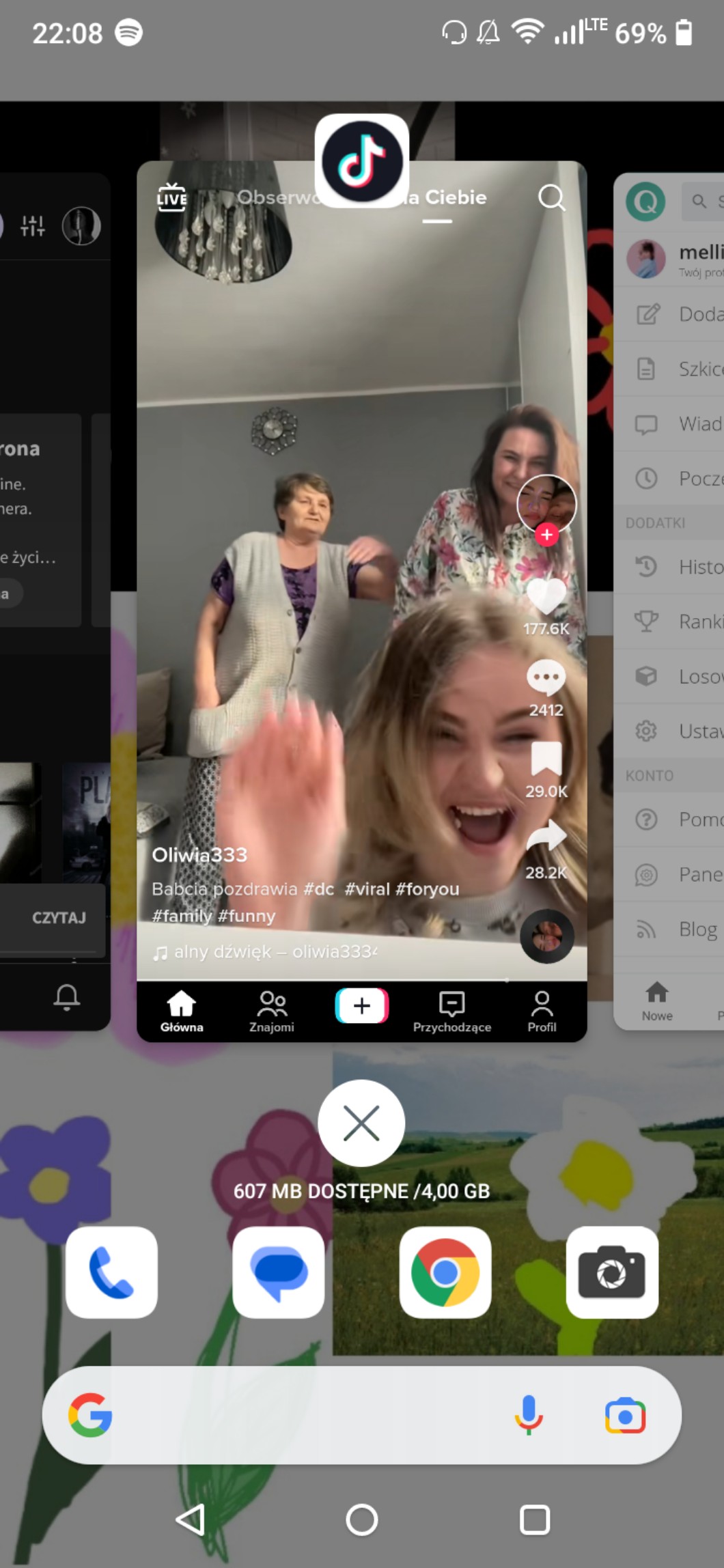Viewport: 724px width, 1568px height.
Task: Save video with the bookmark icon
Action: (x=546, y=759)
